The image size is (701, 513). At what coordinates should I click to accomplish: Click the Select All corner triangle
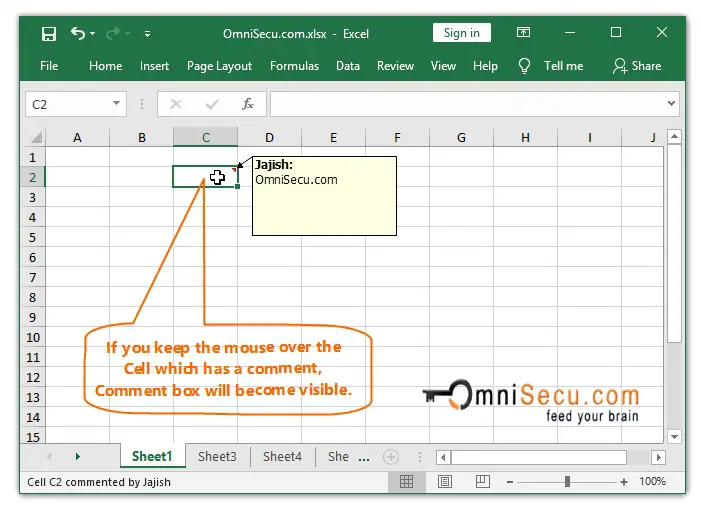tap(36, 137)
